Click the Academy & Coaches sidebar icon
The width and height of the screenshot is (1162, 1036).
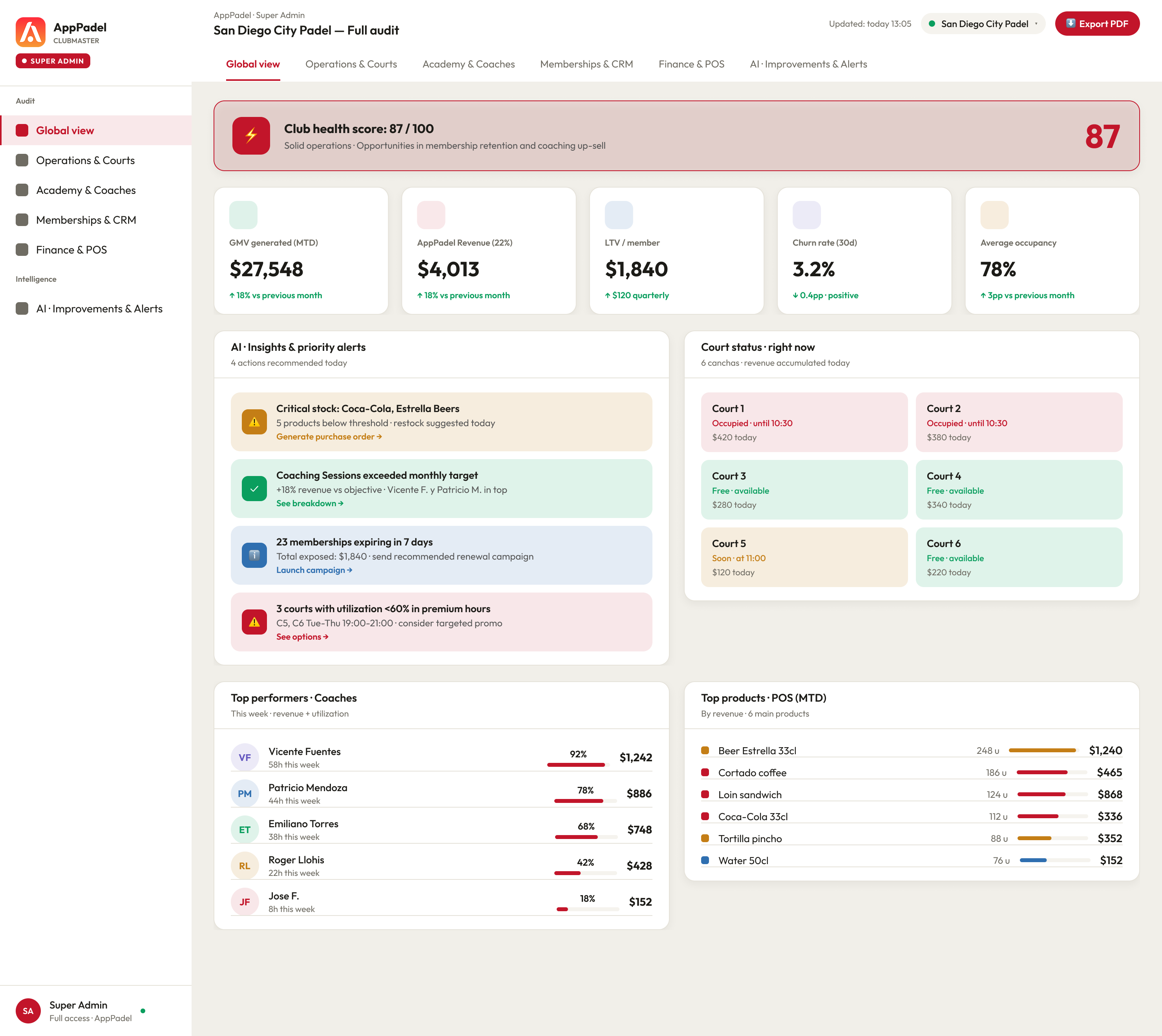pyautogui.click(x=22, y=190)
